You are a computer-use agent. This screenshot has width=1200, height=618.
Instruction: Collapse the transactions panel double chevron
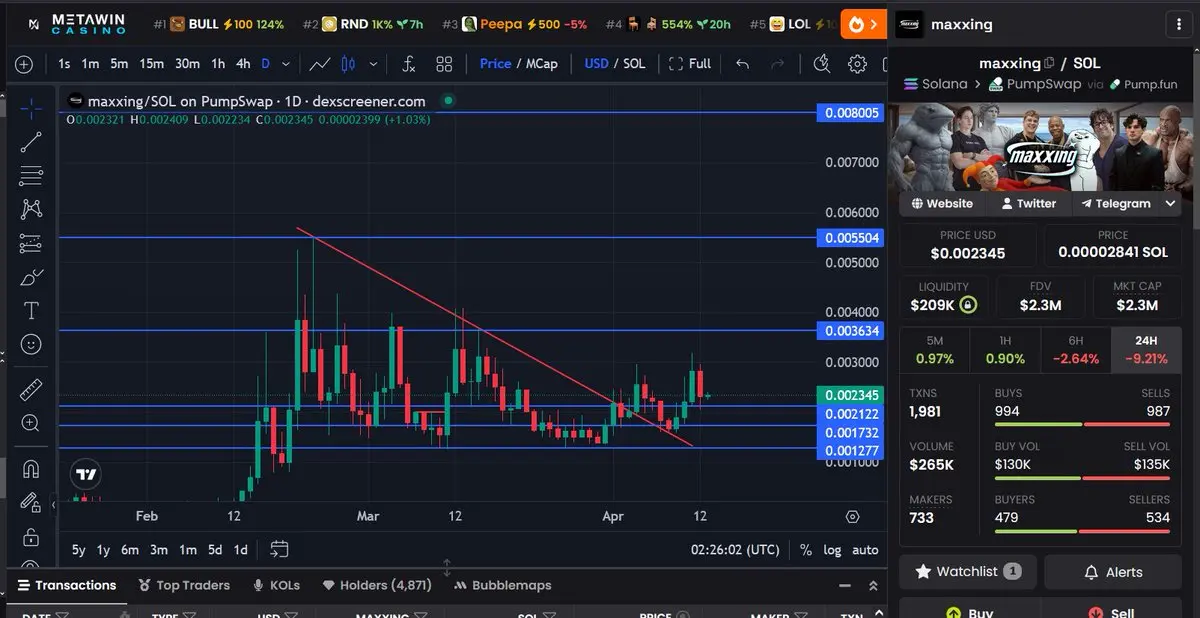click(873, 586)
